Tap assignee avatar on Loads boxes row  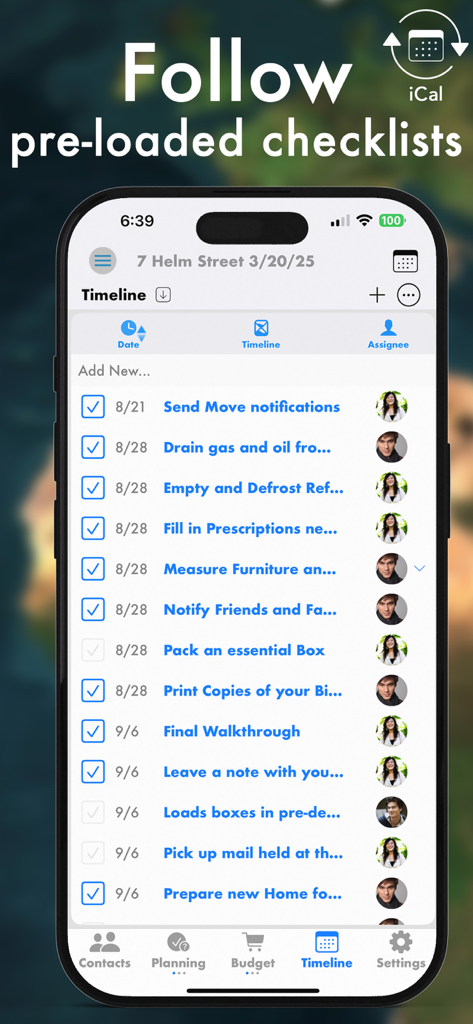391,812
